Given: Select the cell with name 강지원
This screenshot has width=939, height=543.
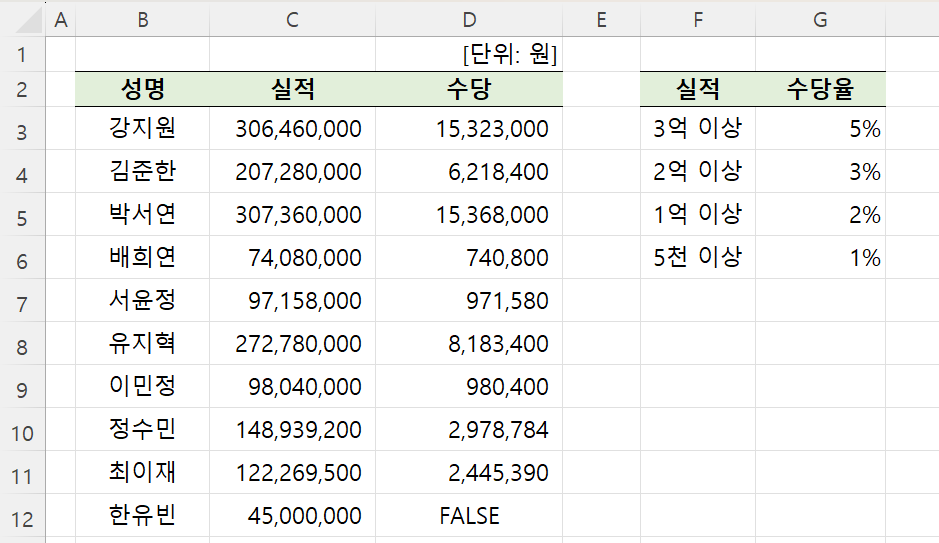Looking at the screenshot, I should [x=143, y=128].
